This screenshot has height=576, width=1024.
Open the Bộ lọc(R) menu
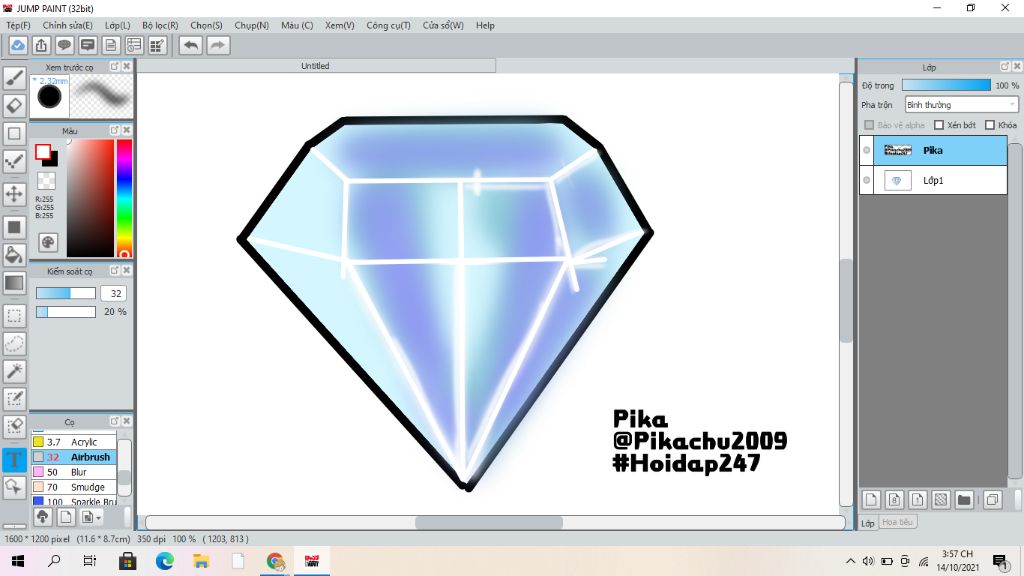click(160, 25)
